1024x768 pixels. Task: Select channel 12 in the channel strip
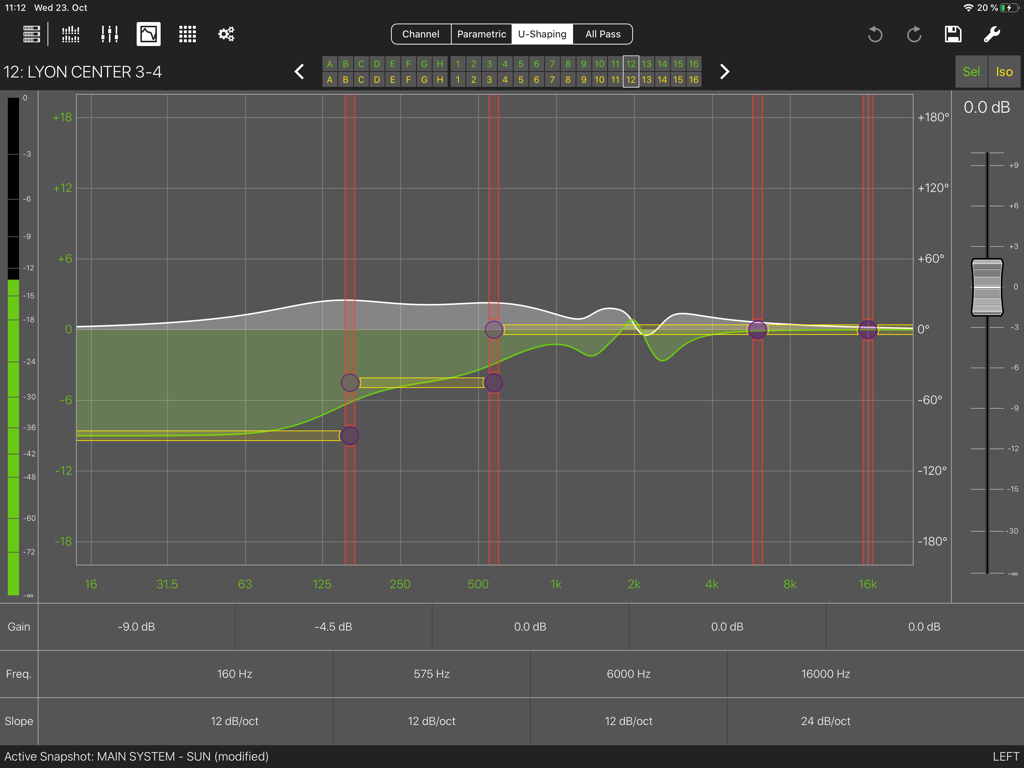(x=631, y=71)
